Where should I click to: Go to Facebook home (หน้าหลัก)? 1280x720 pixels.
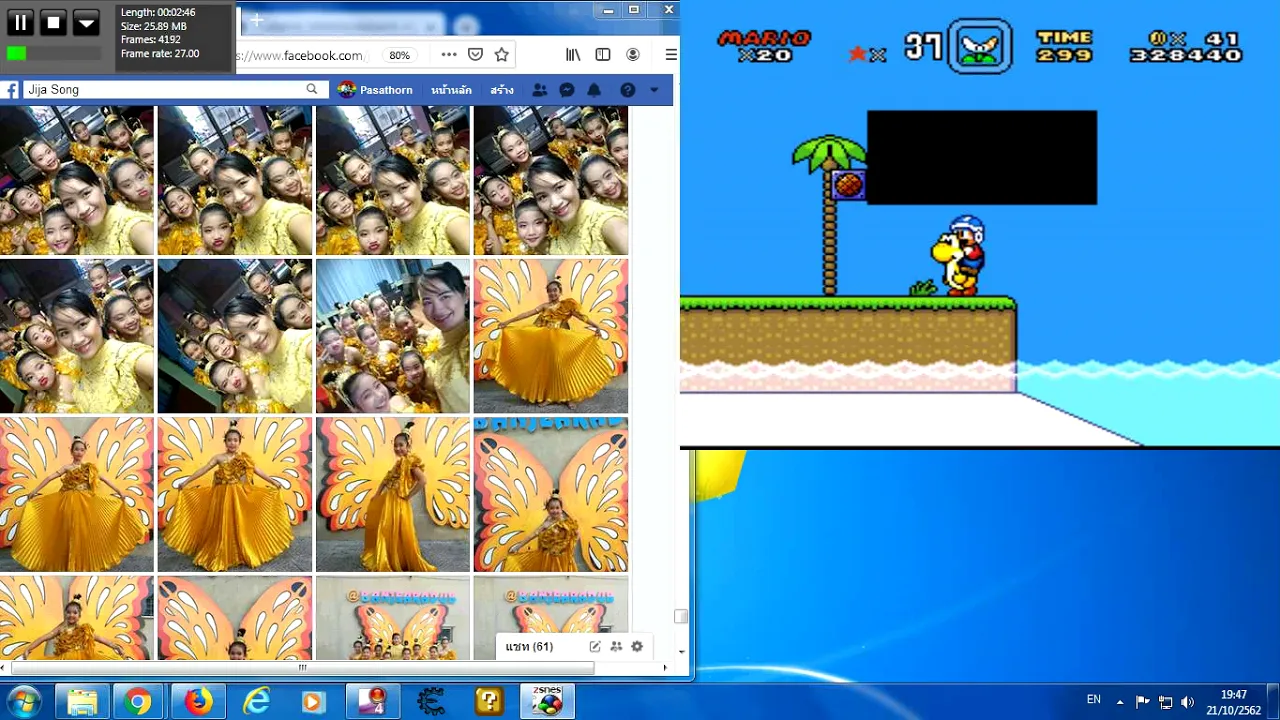pyautogui.click(x=451, y=90)
